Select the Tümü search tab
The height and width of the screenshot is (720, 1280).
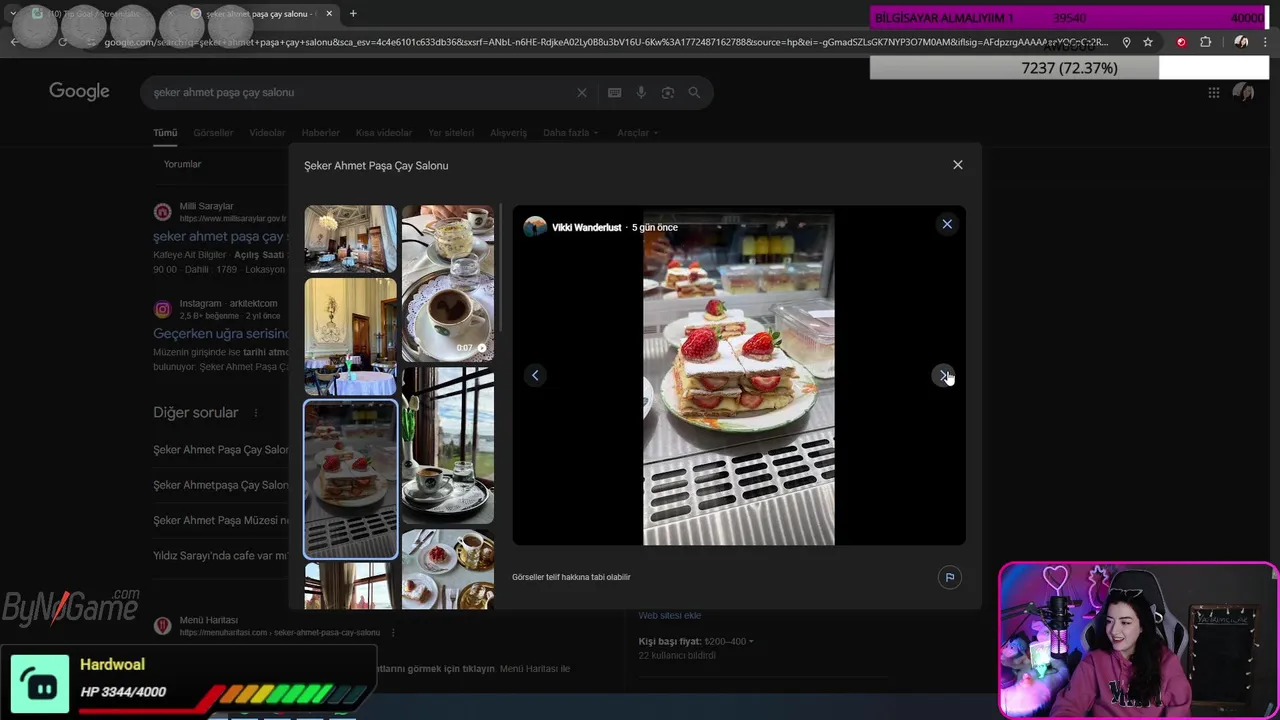[x=165, y=132]
